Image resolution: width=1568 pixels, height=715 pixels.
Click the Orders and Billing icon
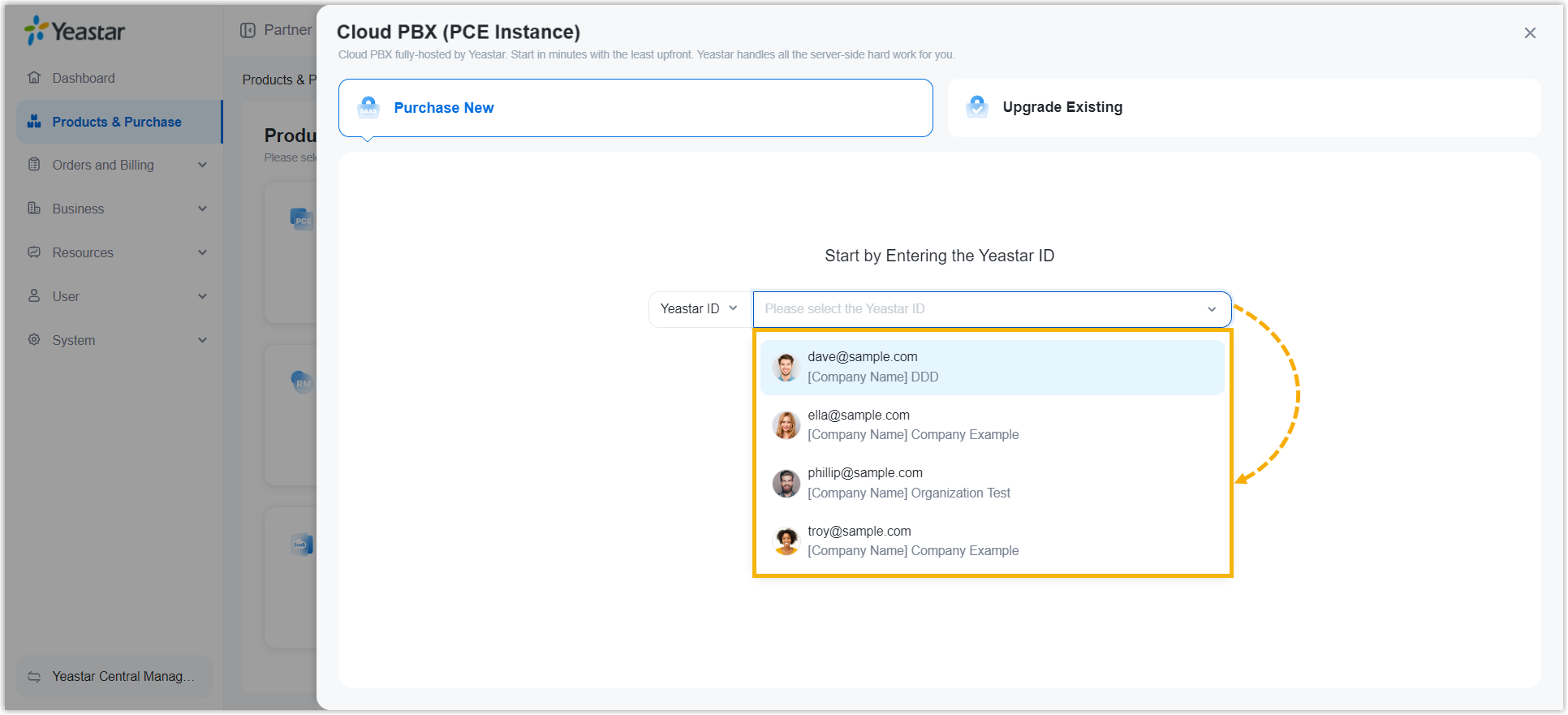pyautogui.click(x=34, y=165)
